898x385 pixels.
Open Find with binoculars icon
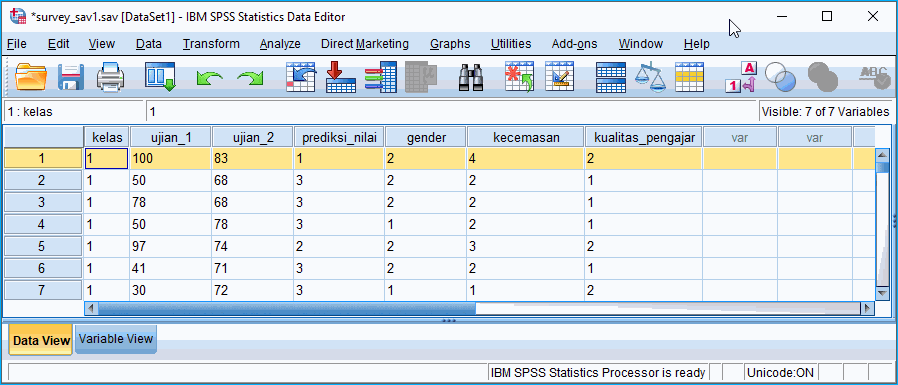471,77
